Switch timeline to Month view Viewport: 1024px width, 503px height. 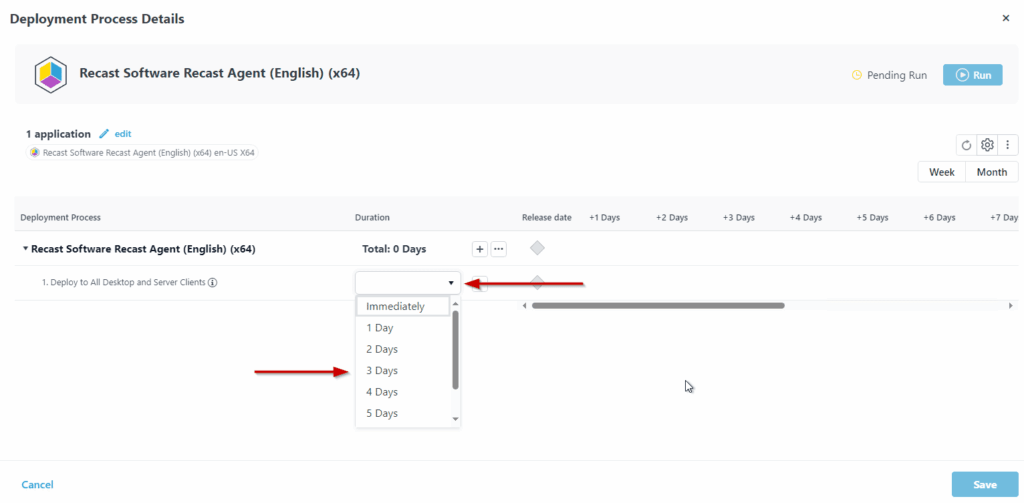tap(991, 172)
